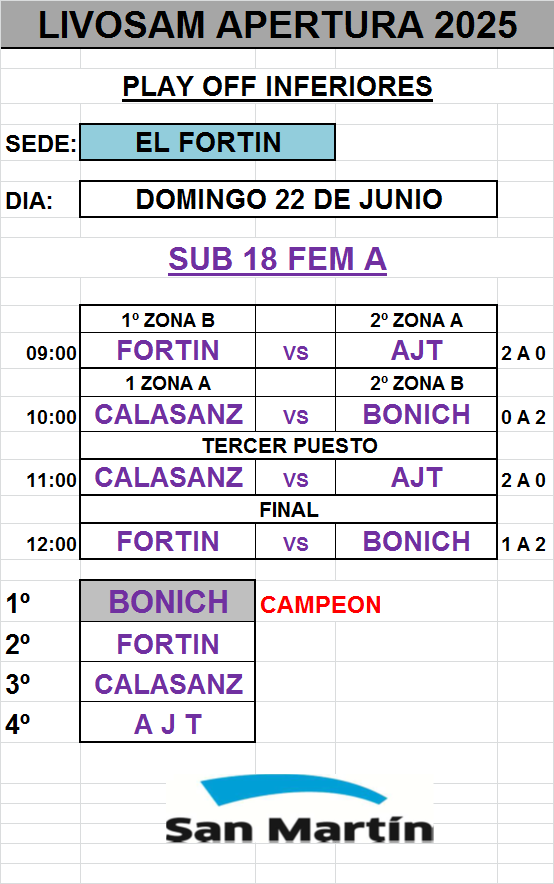Select the 0 A 2 score cell
Viewport: 554px width, 884px height.
click(524, 417)
